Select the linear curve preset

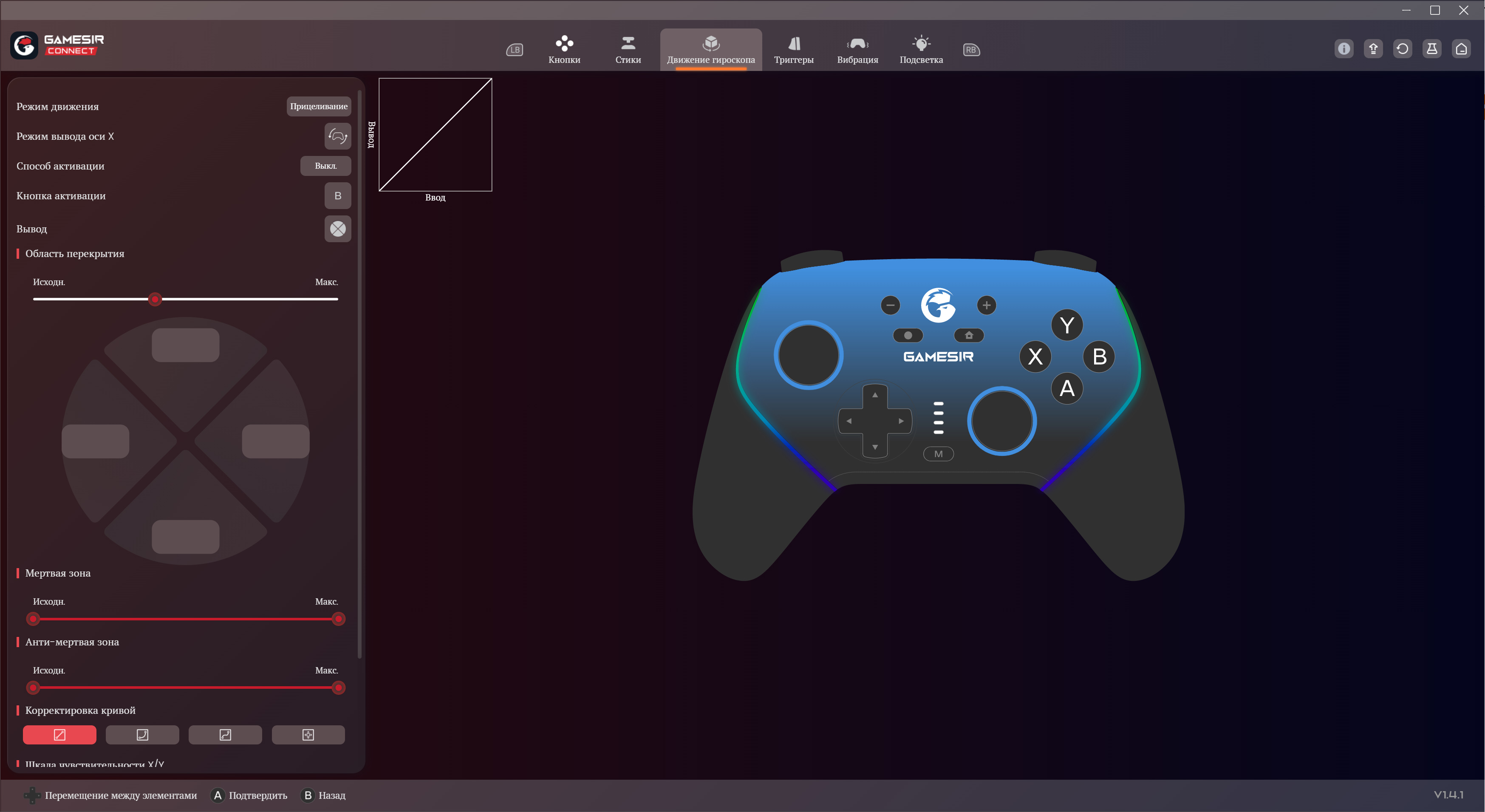tap(59, 734)
